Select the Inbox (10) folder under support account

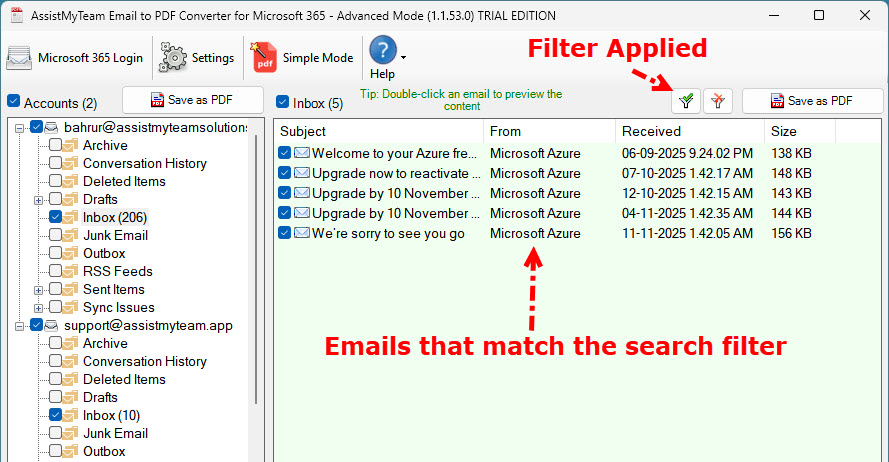coord(111,415)
